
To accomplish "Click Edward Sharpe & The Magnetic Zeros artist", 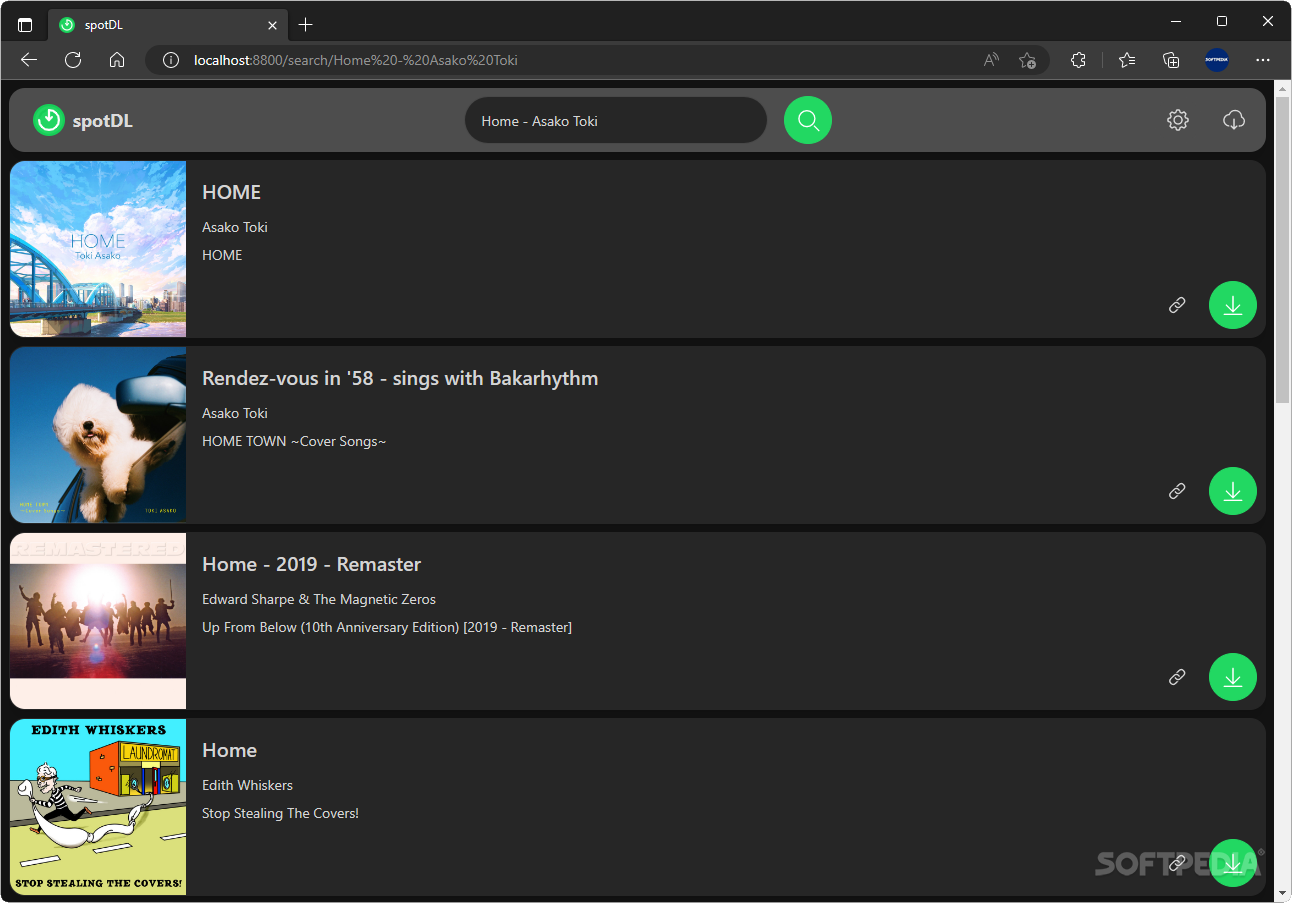I will pos(319,599).
